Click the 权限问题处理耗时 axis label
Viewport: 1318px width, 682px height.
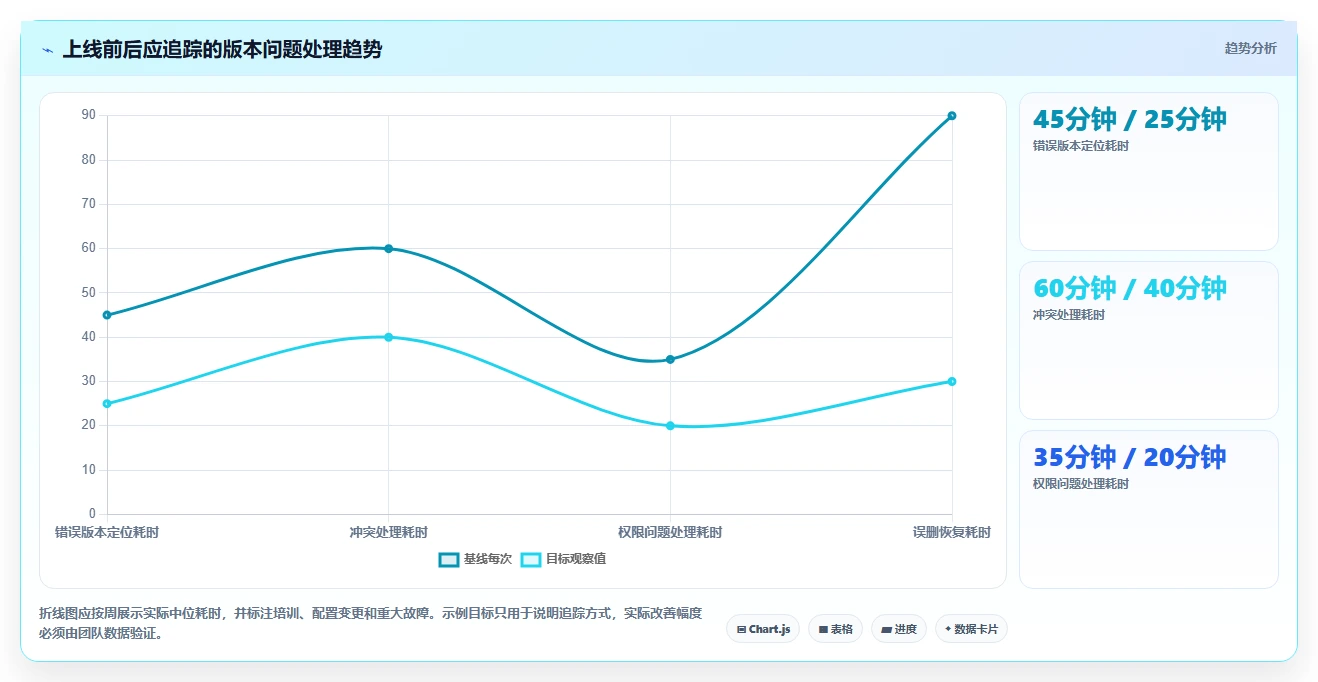pyautogui.click(x=670, y=532)
